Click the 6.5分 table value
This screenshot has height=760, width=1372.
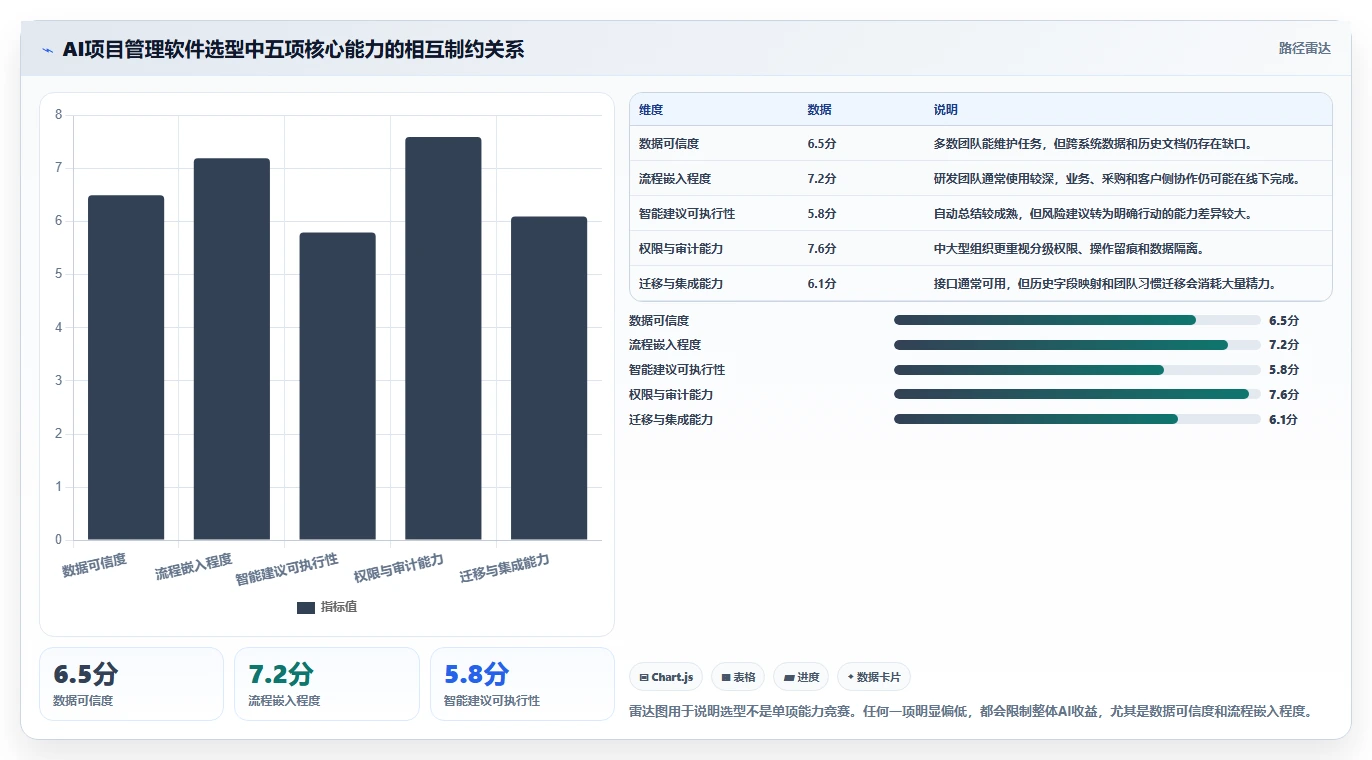click(x=822, y=144)
